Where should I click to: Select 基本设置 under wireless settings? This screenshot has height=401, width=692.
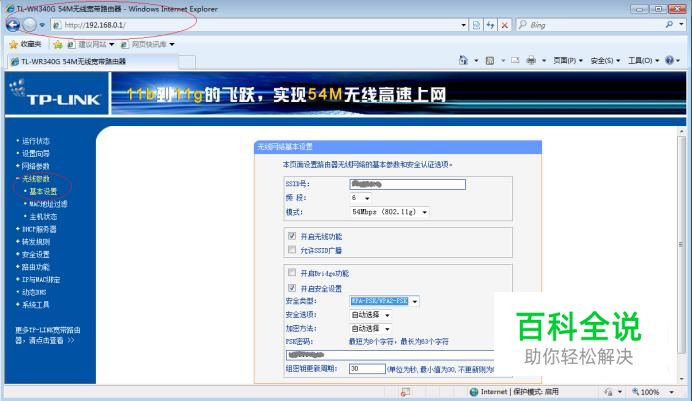tap(43, 191)
